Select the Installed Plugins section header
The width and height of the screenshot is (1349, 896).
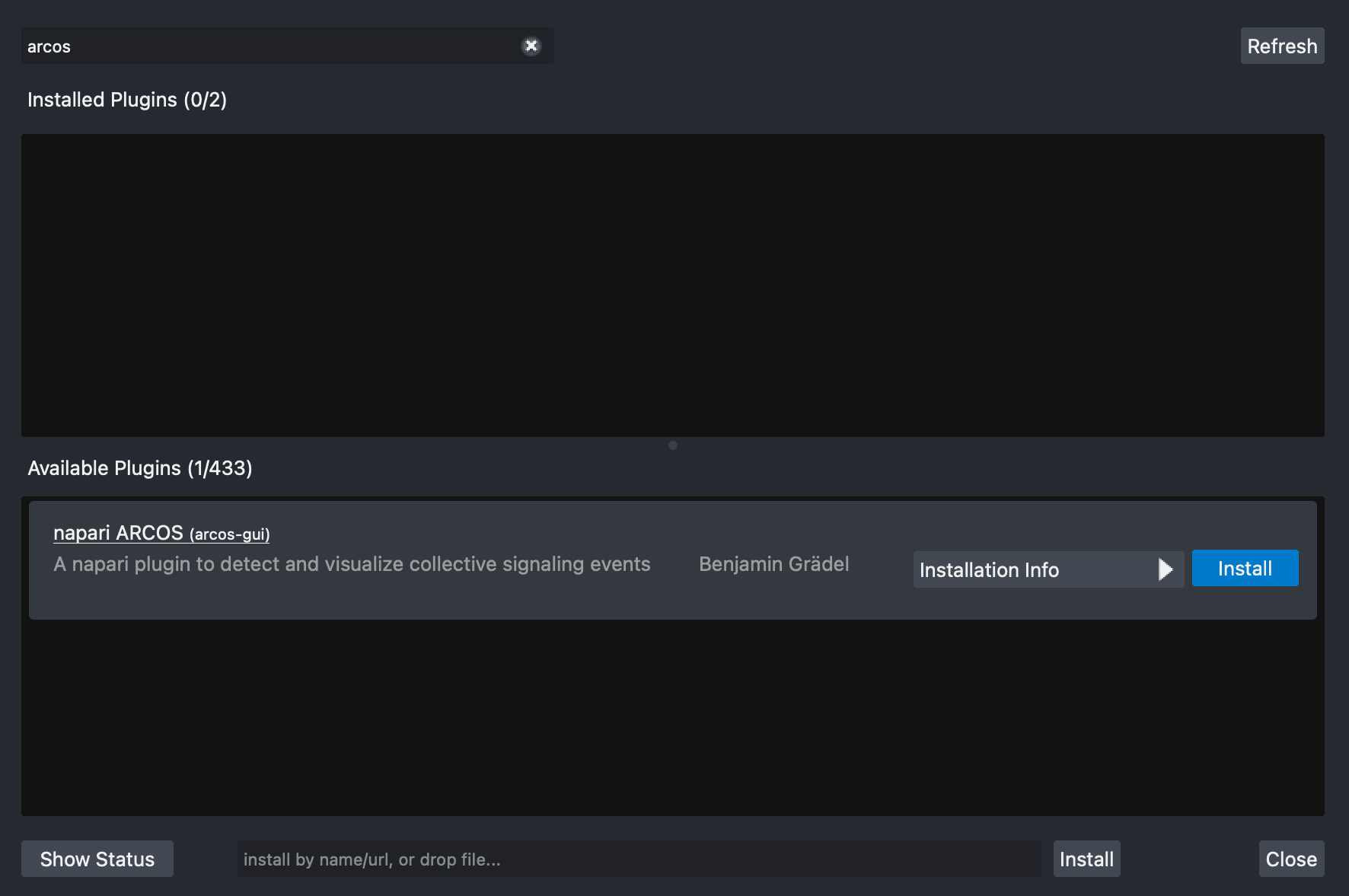126,99
